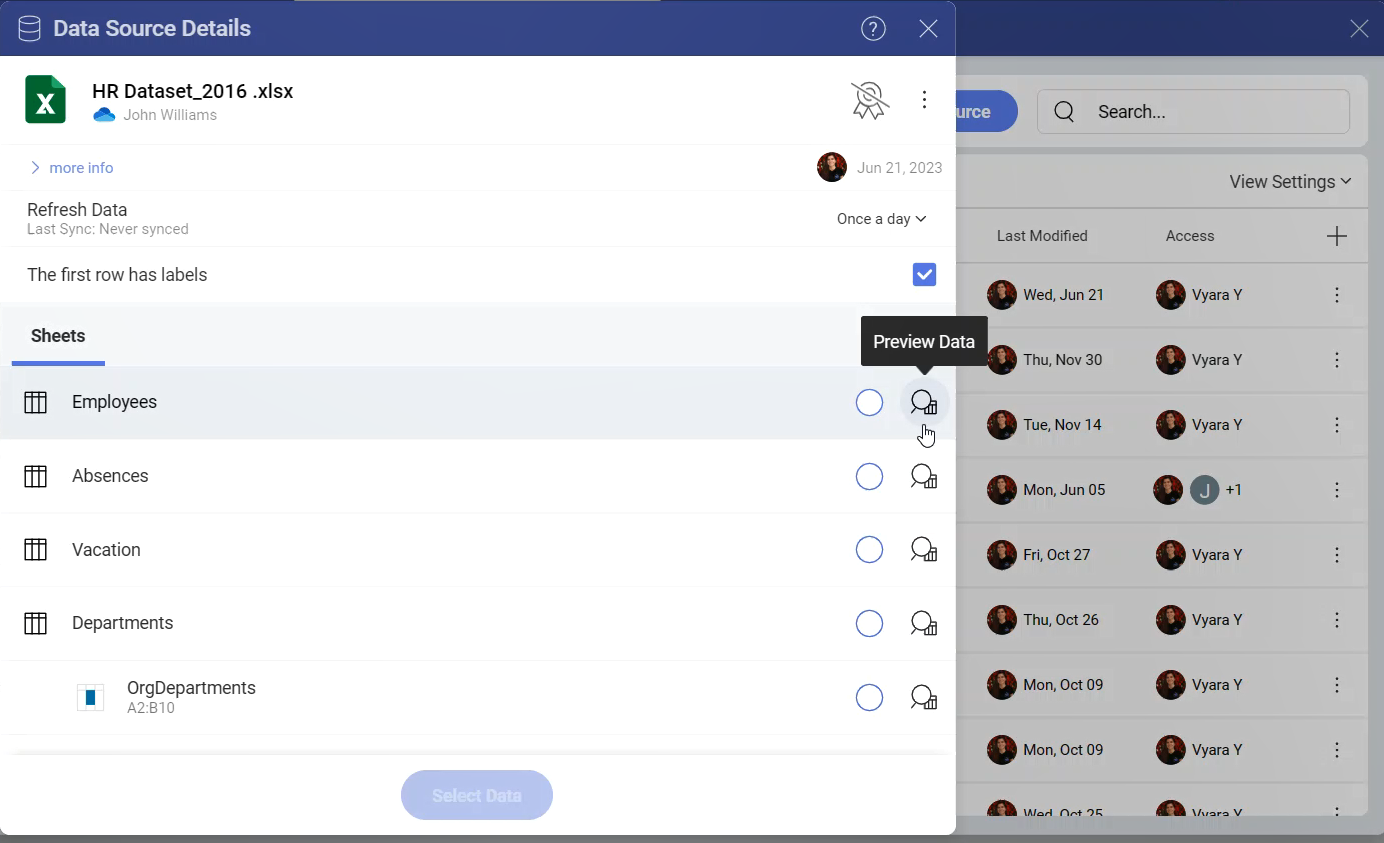This screenshot has width=1384, height=843.
Task: Preview data of the Departments sheet
Action: click(x=924, y=623)
